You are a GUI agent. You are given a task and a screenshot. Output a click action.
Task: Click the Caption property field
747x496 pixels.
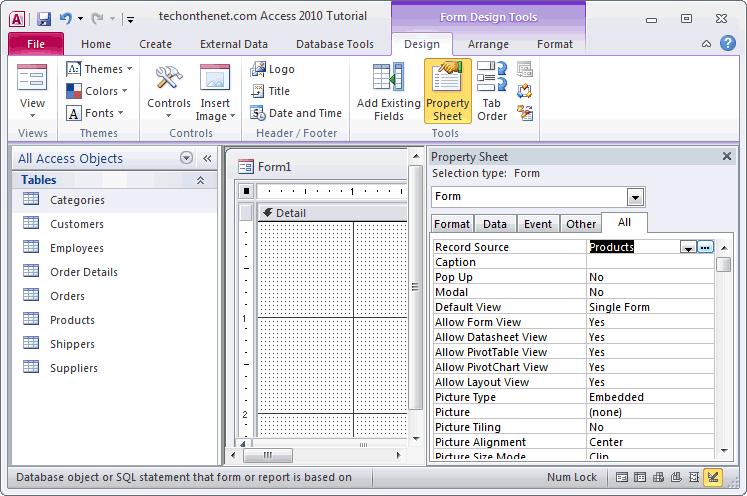click(650, 262)
